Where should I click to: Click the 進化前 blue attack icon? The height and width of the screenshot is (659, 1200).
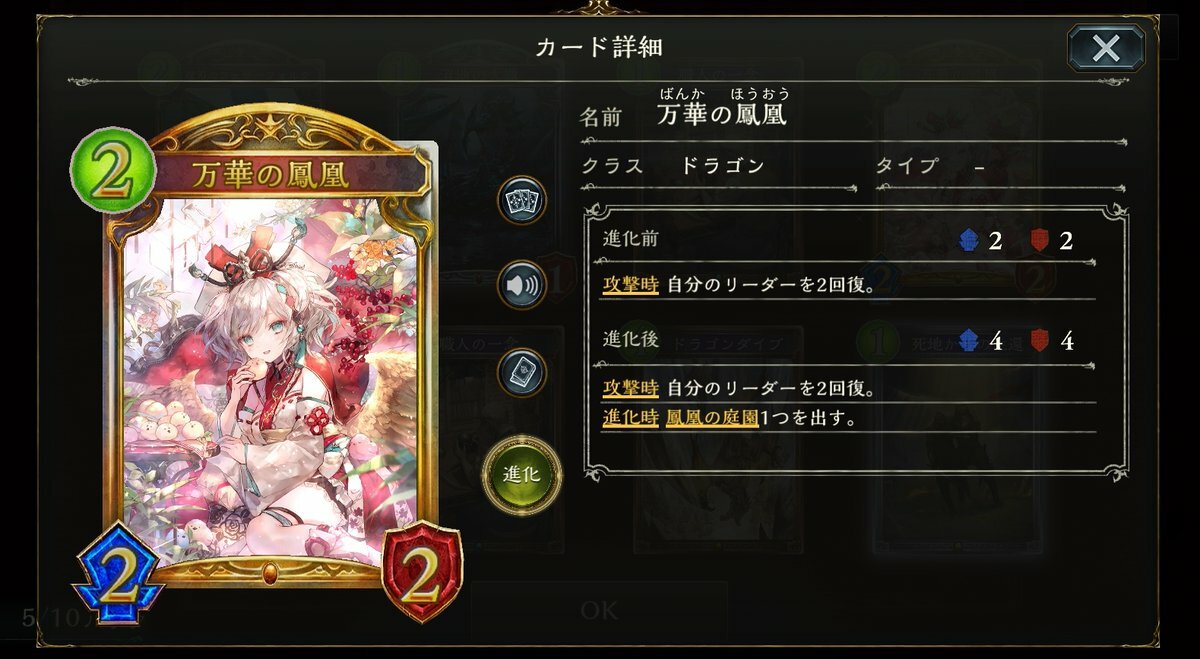click(x=969, y=240)
